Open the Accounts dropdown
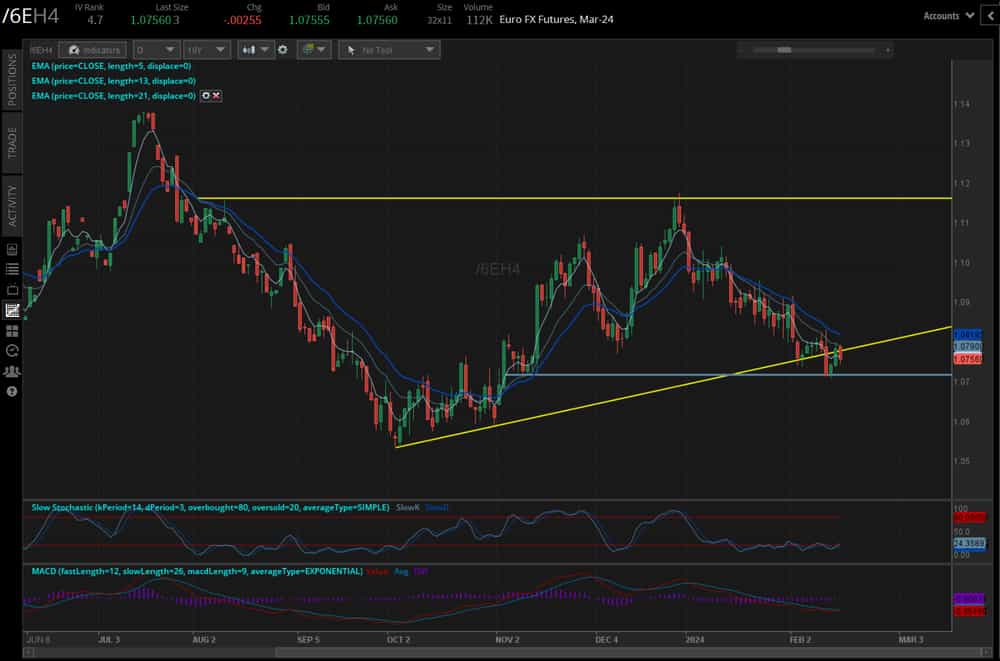Image resolution: width=1000 pixels, height=661 pixels. click(948, 16)
